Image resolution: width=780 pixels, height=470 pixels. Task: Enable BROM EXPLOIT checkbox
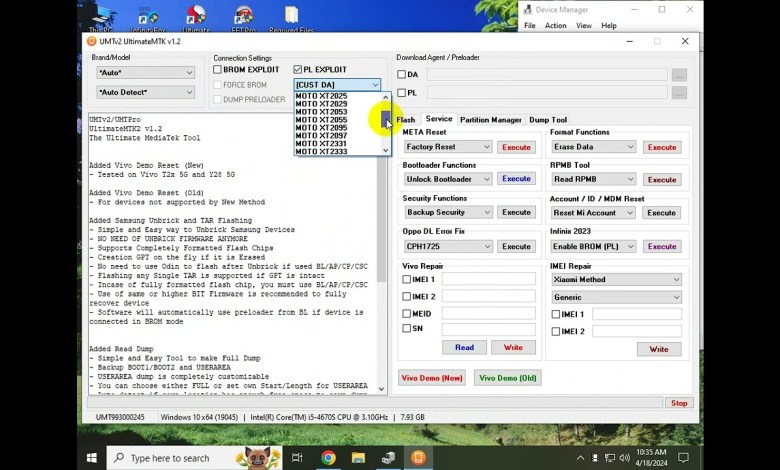pyautogui.click(x=217, y=70)
